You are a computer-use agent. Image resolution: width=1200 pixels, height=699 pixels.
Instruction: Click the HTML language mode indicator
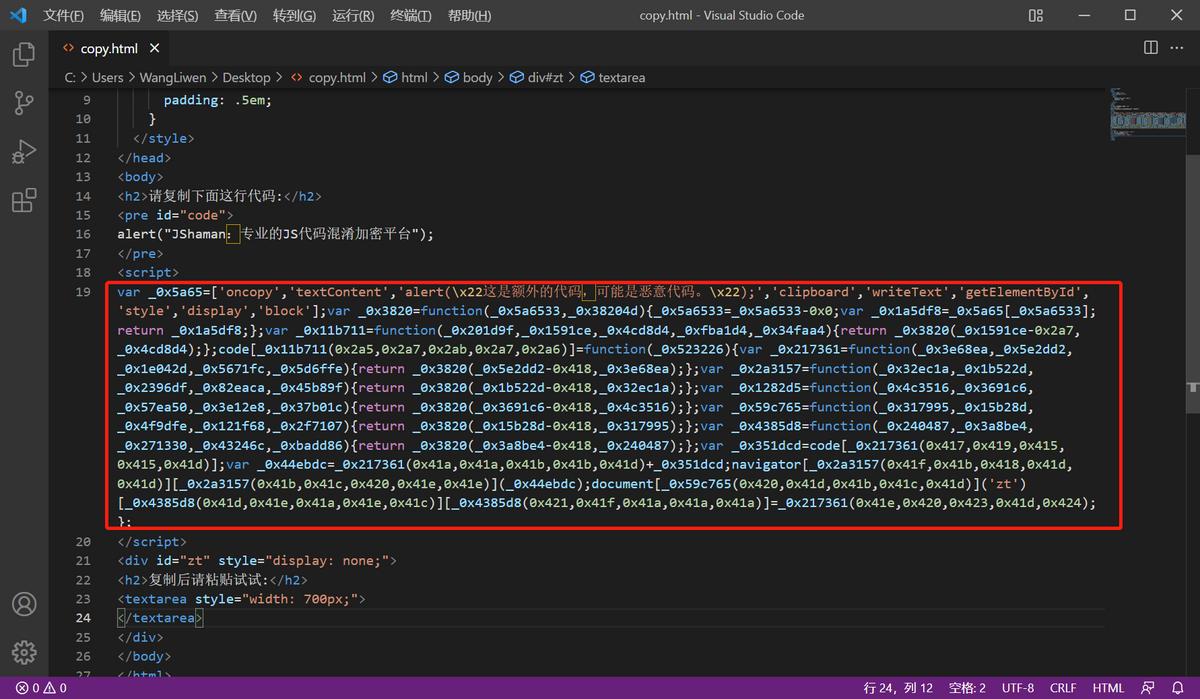point(1108,687)
